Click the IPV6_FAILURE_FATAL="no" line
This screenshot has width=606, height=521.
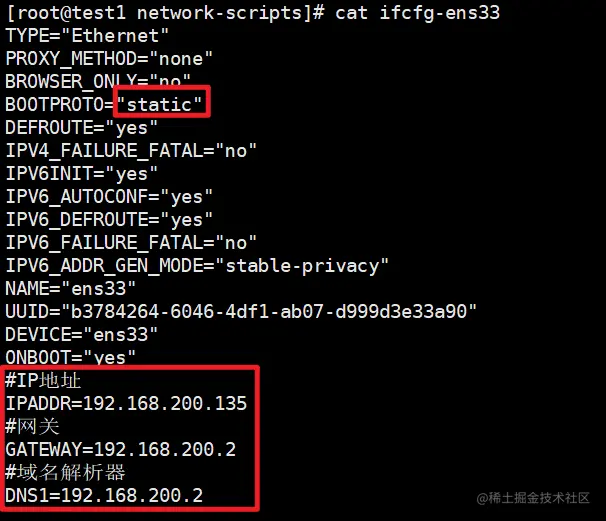tap(131, 243)
